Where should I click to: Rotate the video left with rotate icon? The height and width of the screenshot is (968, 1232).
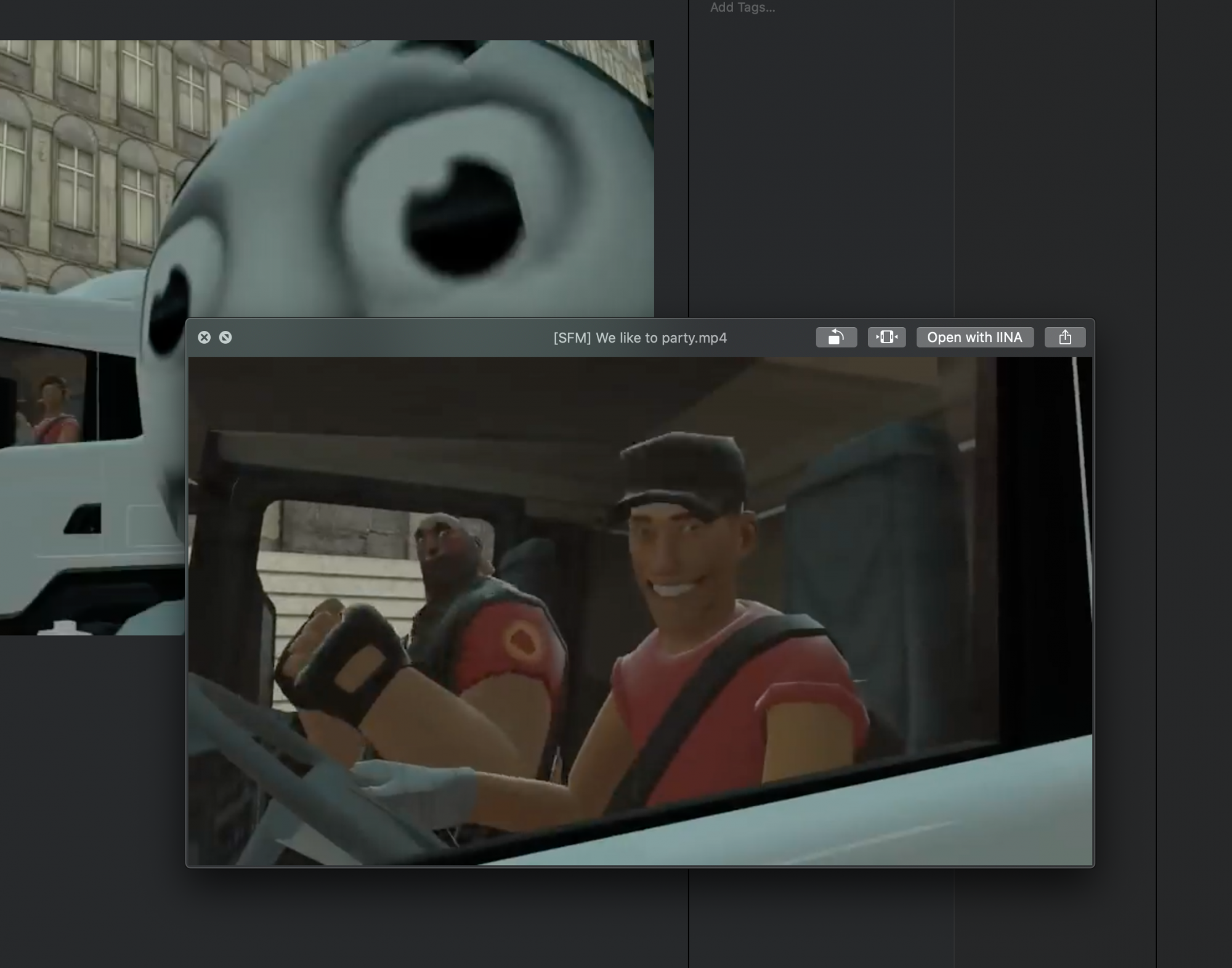pyautogui.click(x=836, y=337)
